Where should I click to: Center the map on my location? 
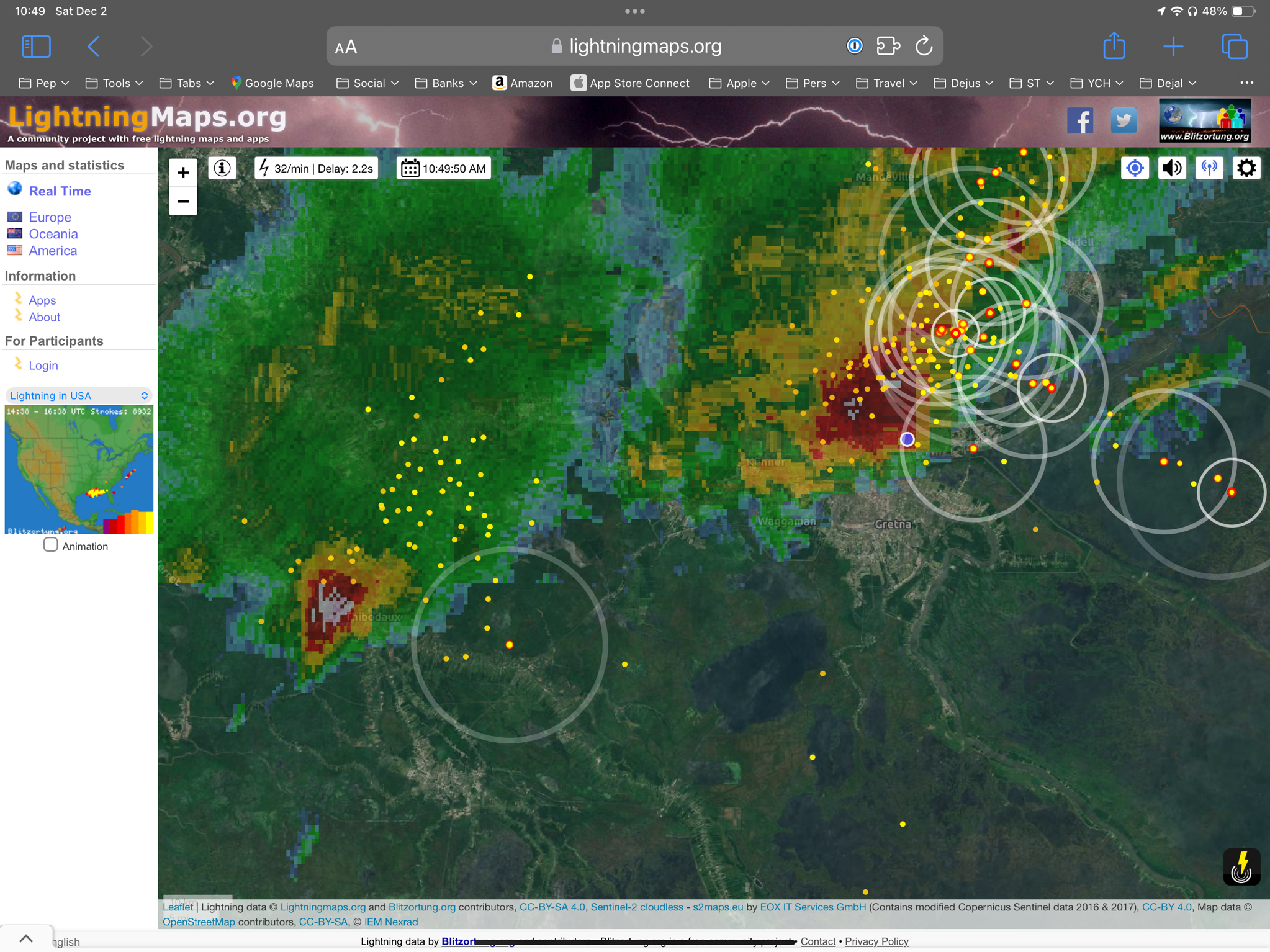click(x=1135, y=168)
